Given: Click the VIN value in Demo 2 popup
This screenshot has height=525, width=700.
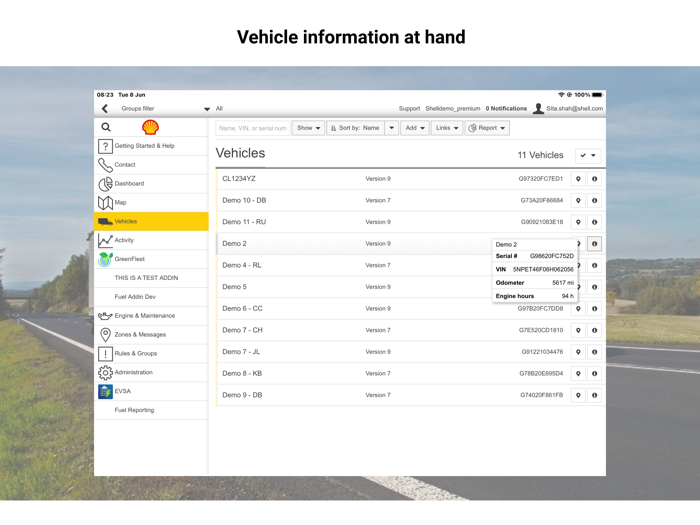Looking at the screenshot, I should (x=543, y=270).
